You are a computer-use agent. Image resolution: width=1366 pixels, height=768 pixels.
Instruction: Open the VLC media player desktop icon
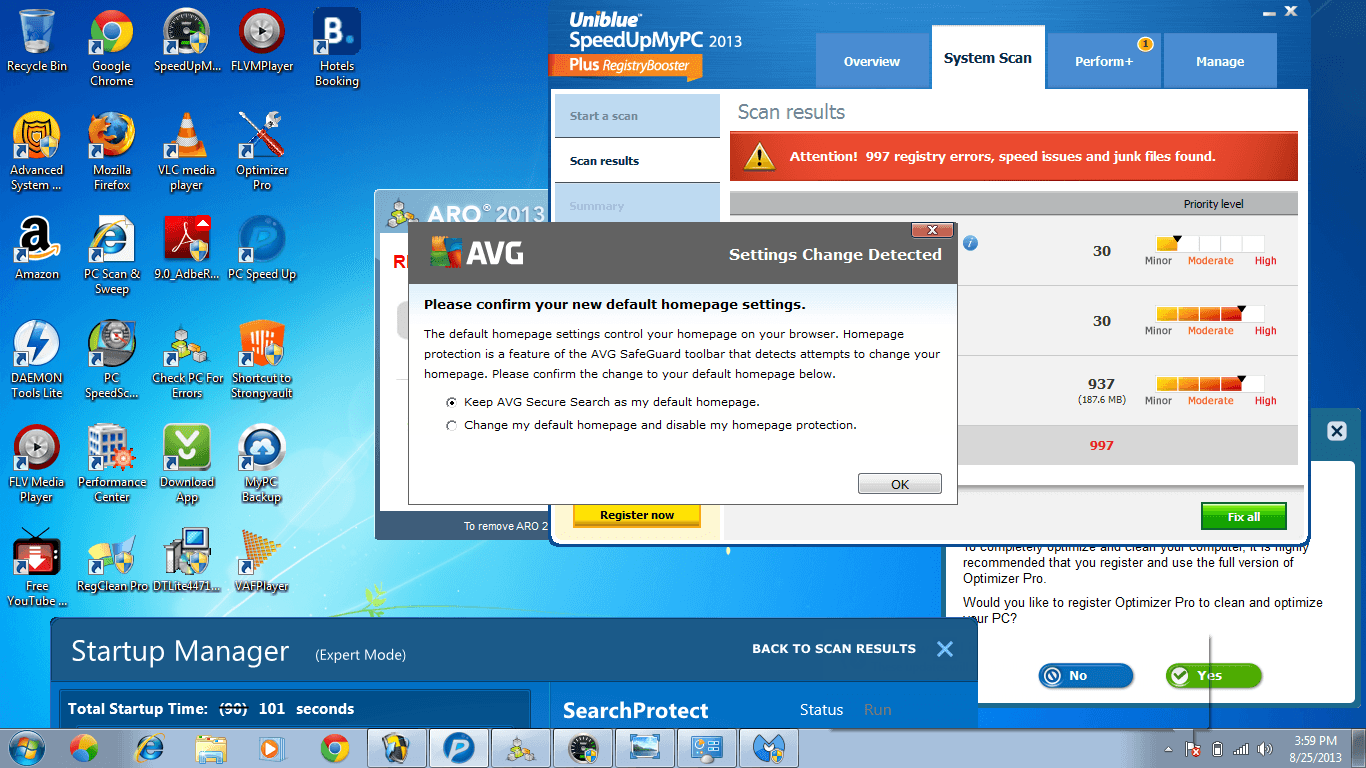tap(186, 152)
